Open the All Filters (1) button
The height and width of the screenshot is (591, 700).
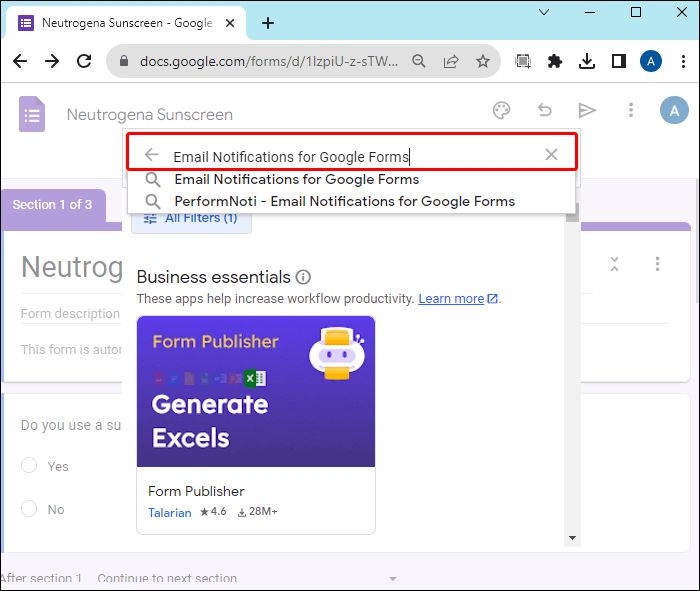pyautogui.click(x=191, y=218)
